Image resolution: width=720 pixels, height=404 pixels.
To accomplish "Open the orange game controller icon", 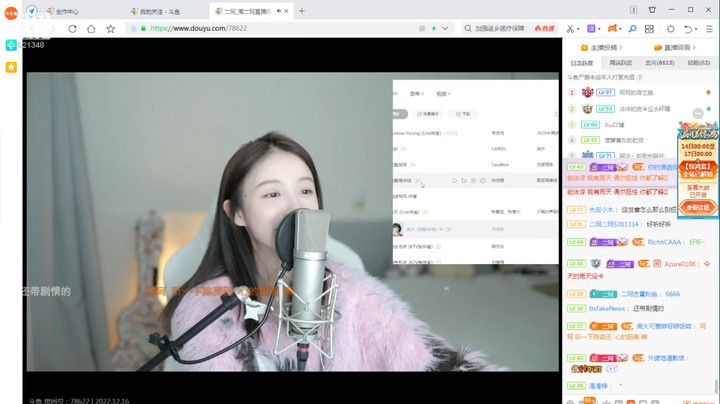I will click(612, 28).
